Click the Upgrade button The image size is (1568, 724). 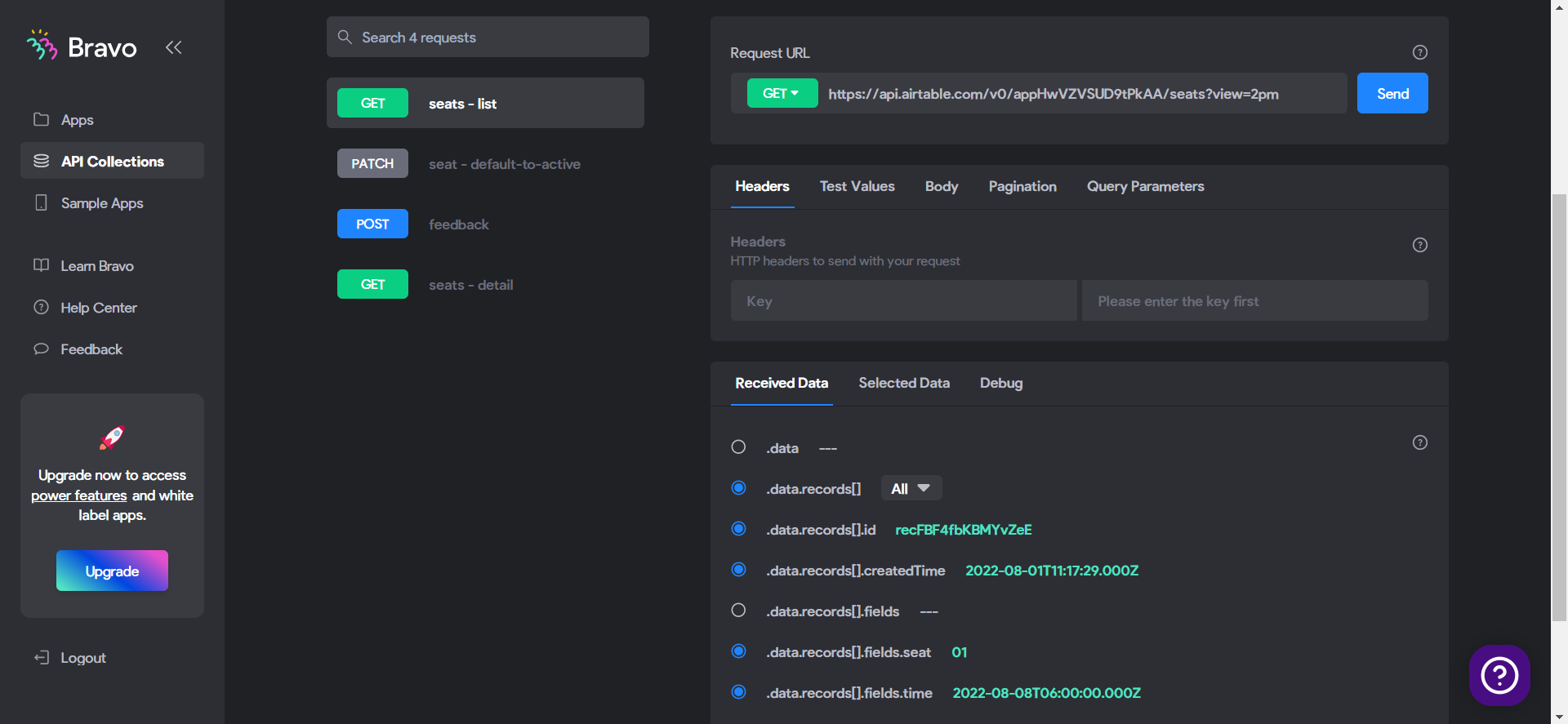[x=112, y=571]
